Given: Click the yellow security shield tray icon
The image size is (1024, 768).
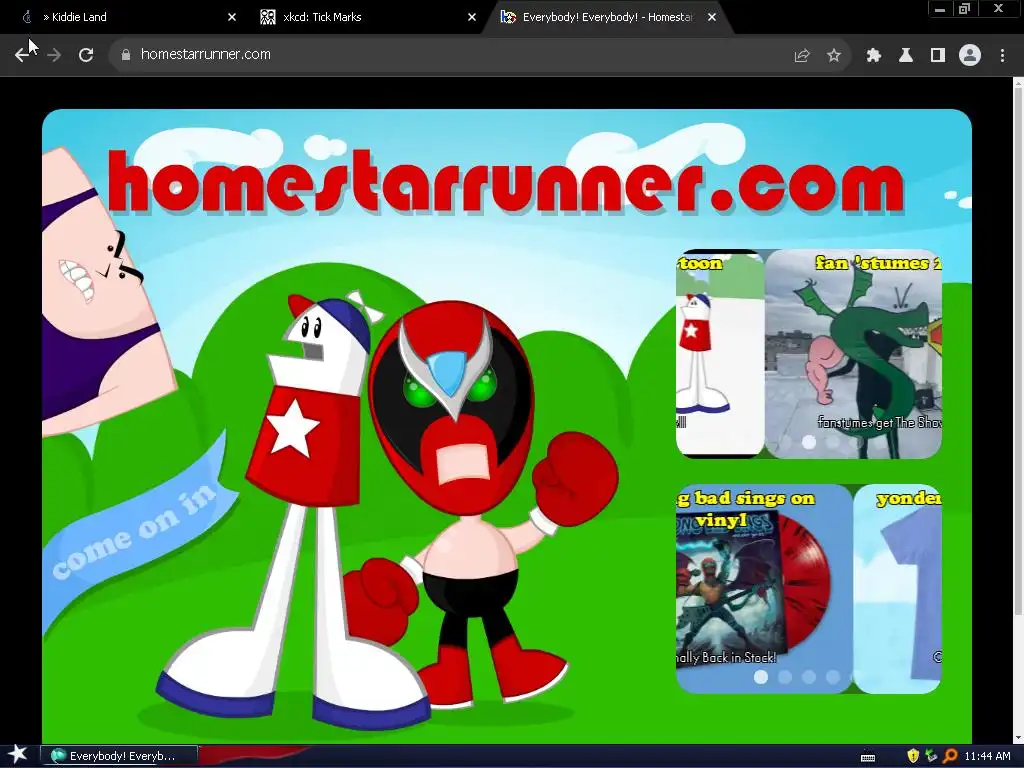Looking at the screenshot, I should point(913,756).
